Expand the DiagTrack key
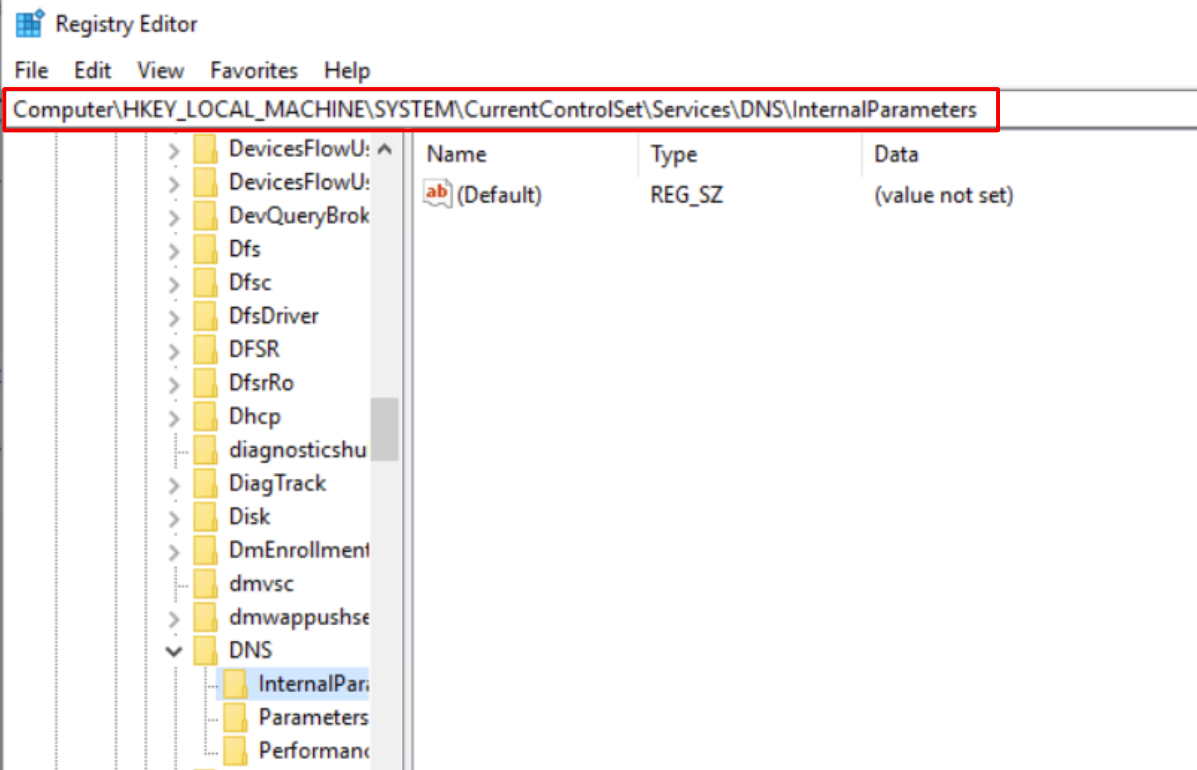Viewport: 1197px width, 770px height. pos(174,485)
